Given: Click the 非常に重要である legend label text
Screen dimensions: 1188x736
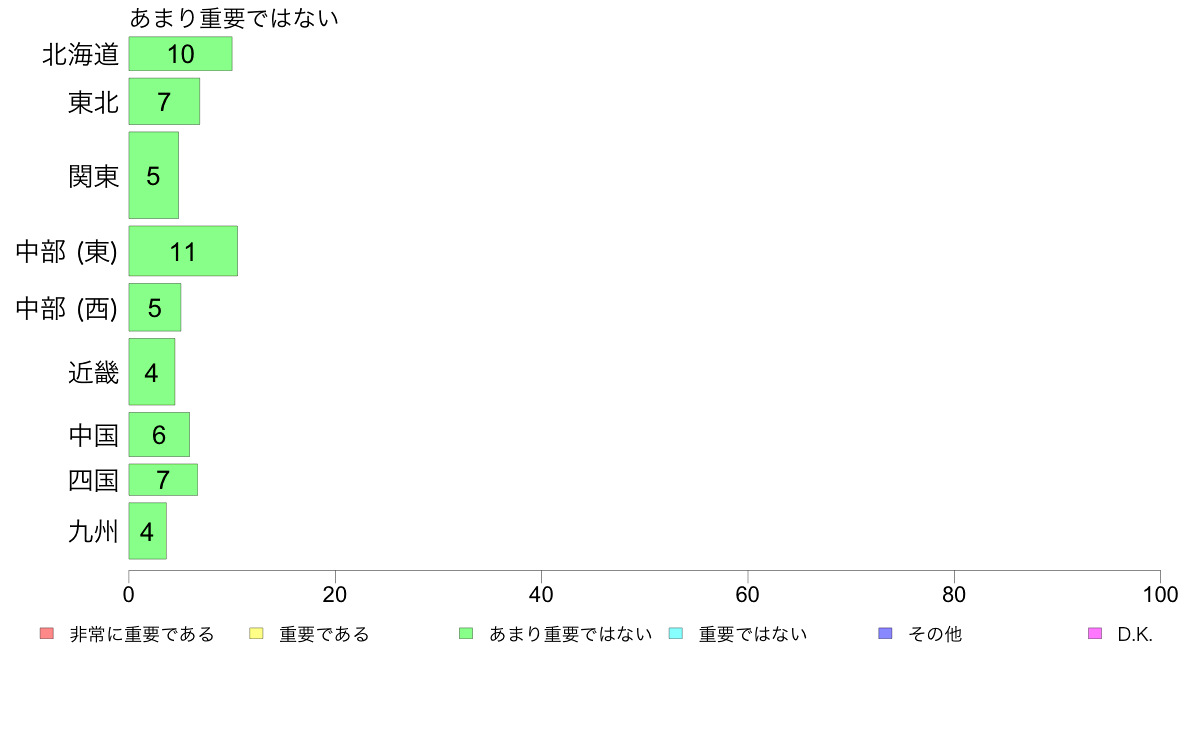Looking at the screenshot, I should tap(142, 634).
